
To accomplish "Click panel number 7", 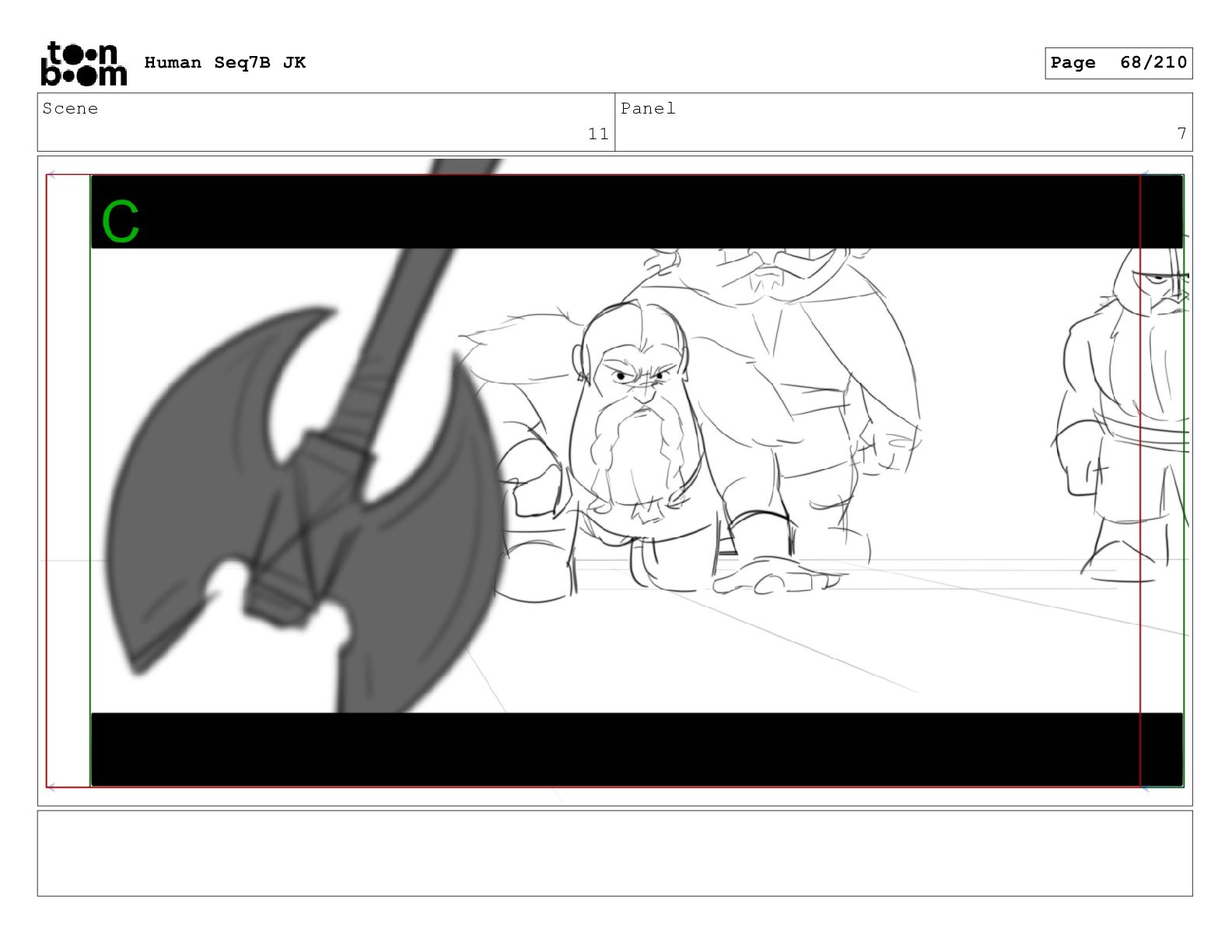I will [1181, 134].
